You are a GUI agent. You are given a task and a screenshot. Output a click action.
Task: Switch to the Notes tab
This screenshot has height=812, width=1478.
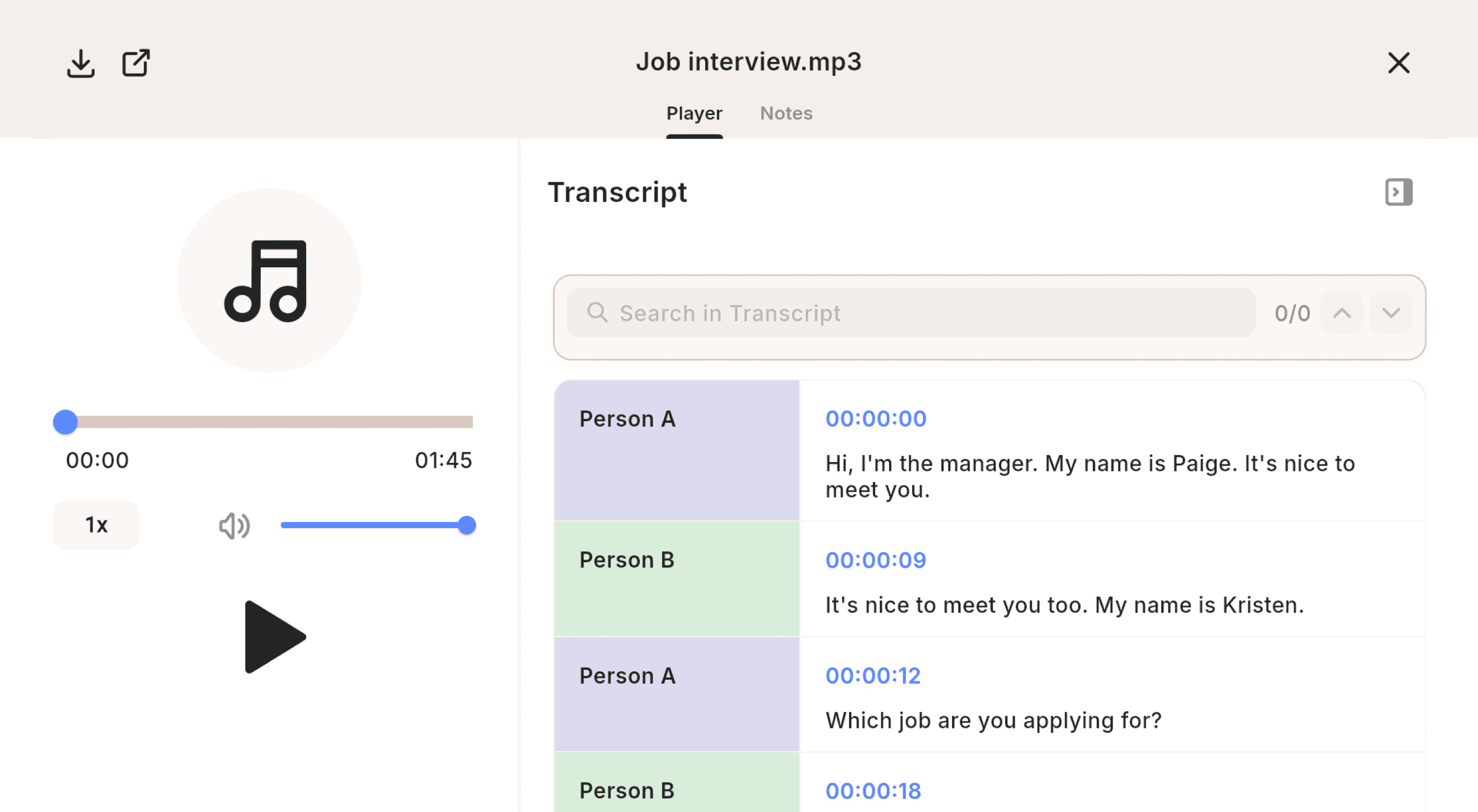coord(786,113)
